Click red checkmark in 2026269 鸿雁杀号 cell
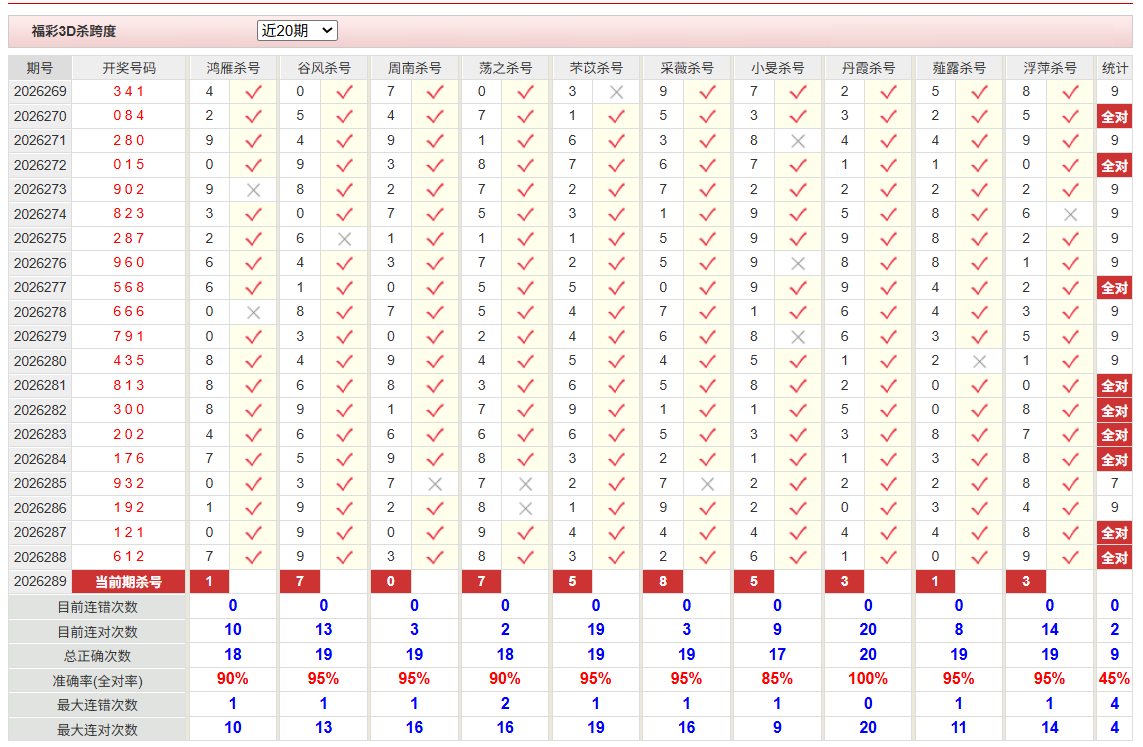 tap(254, 92)
